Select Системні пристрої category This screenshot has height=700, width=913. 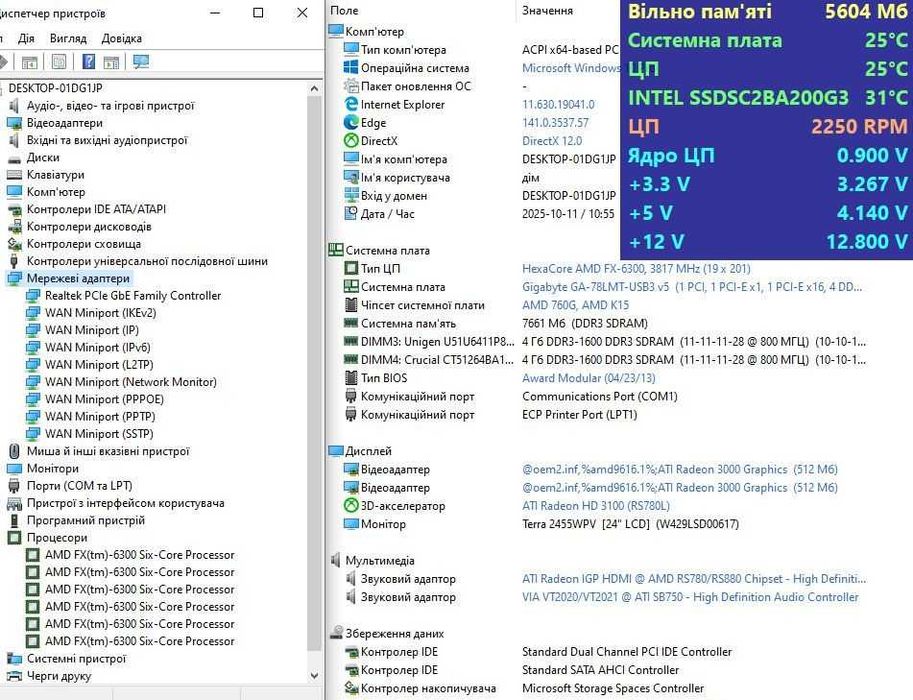76,659
